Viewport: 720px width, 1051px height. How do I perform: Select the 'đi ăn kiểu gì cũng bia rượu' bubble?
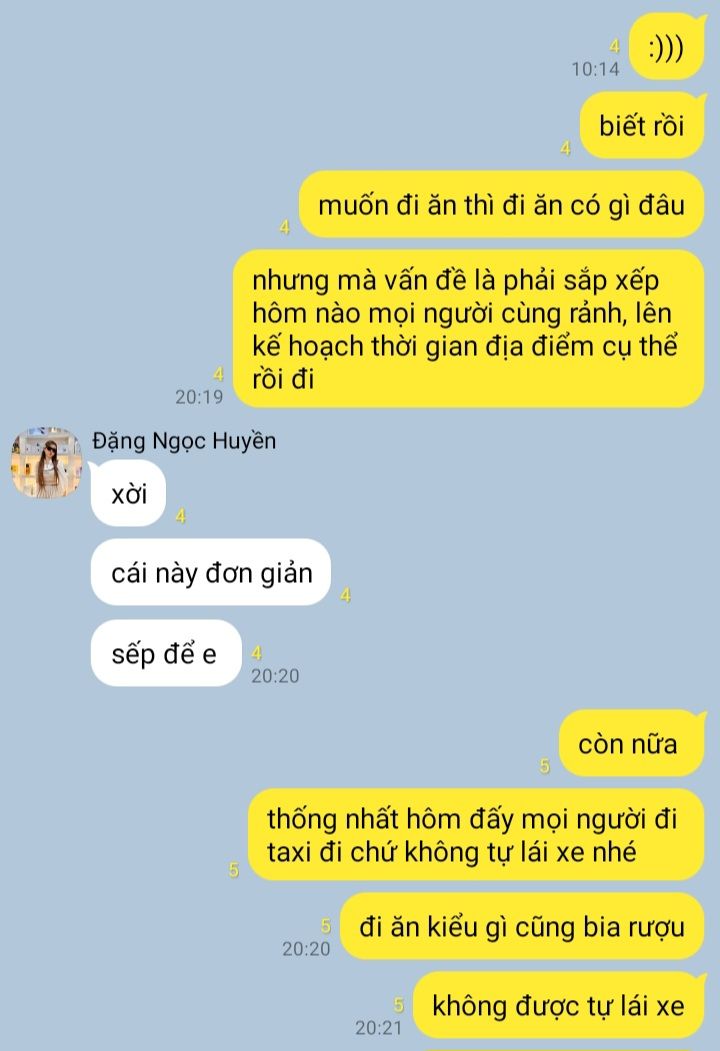tap(522, 926)
